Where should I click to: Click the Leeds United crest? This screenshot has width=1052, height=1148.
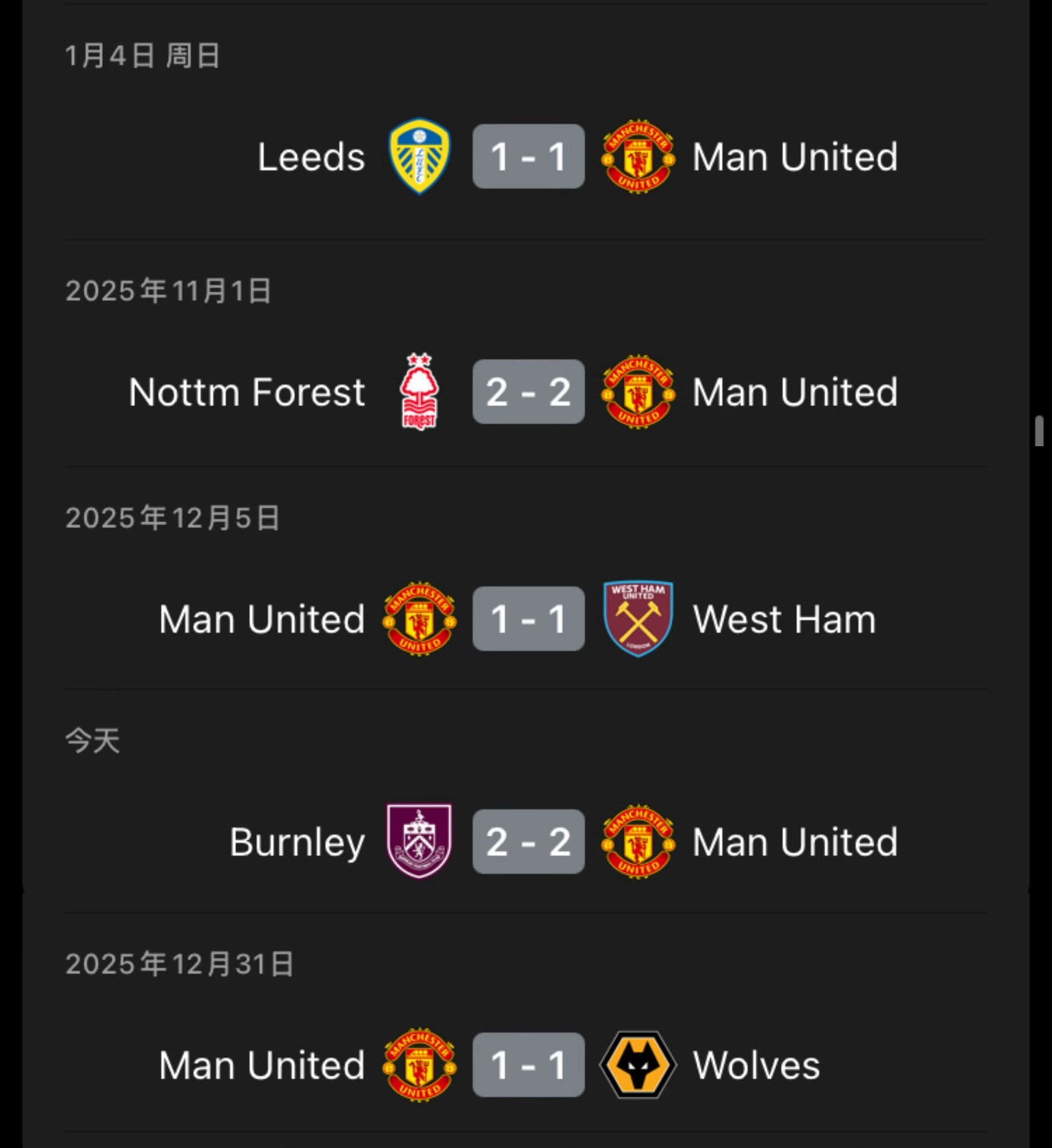(419, 156)
